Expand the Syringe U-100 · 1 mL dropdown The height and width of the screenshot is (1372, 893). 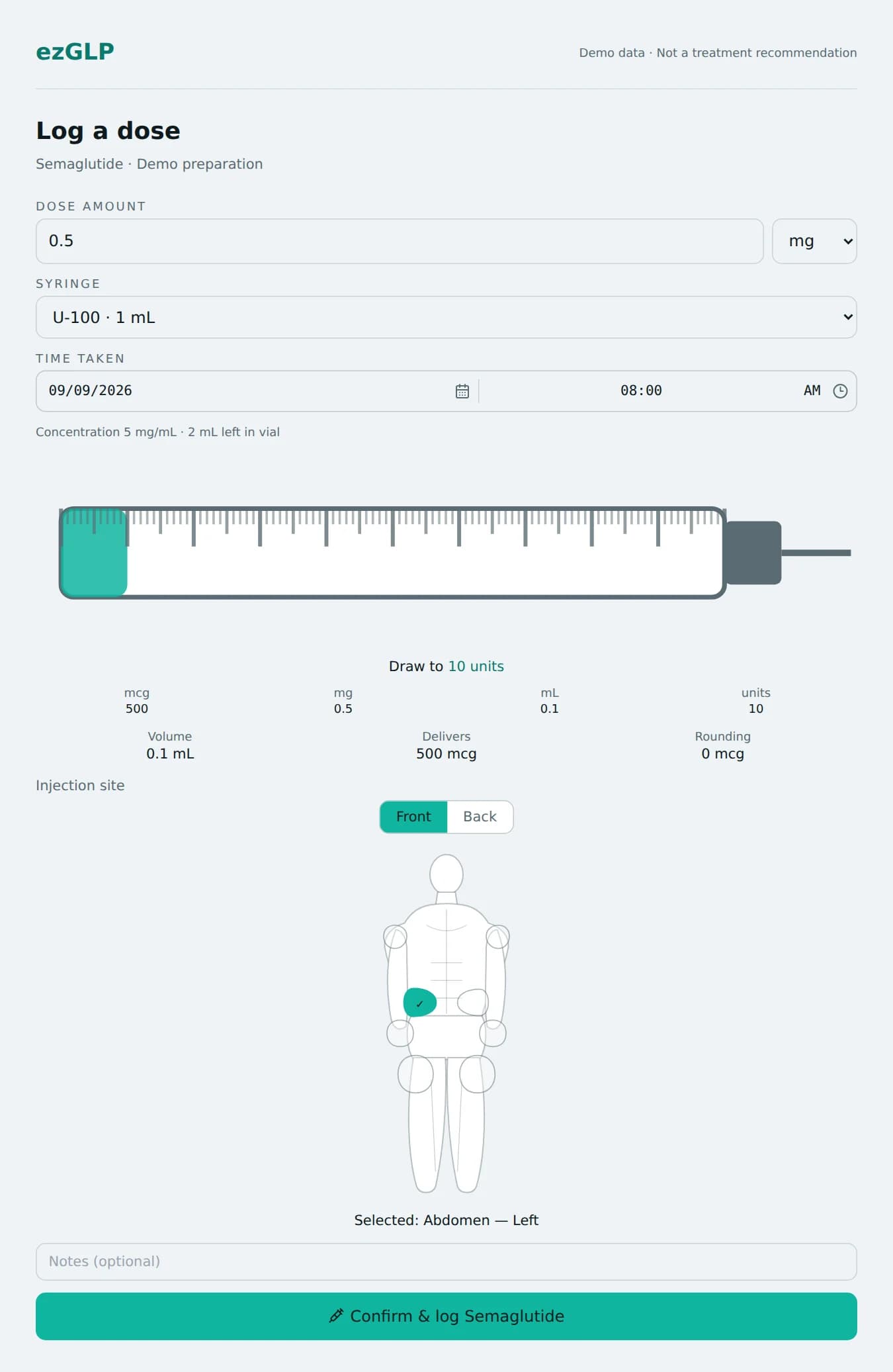point(446,317)
